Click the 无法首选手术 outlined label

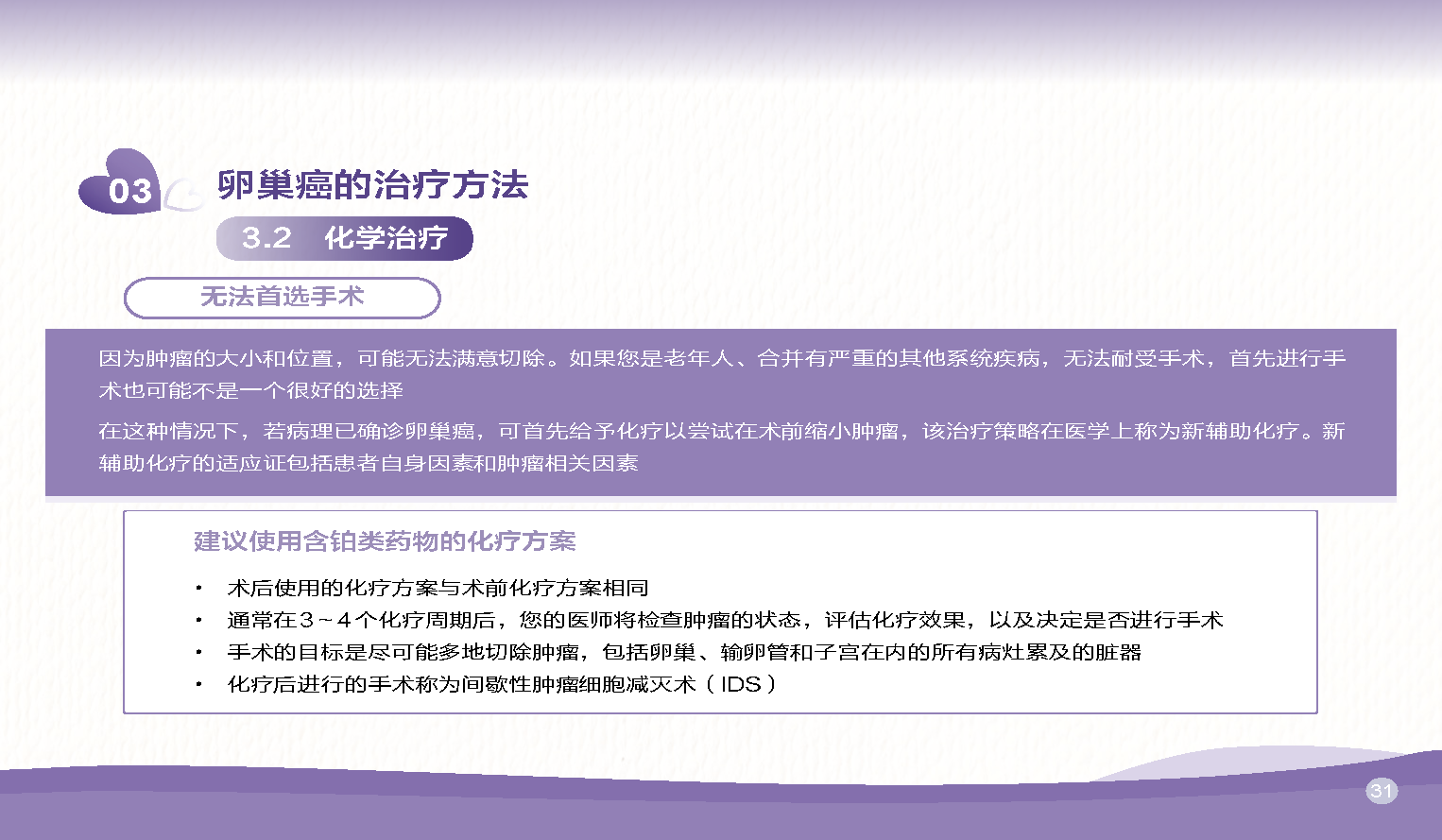[x=282, y=298]
